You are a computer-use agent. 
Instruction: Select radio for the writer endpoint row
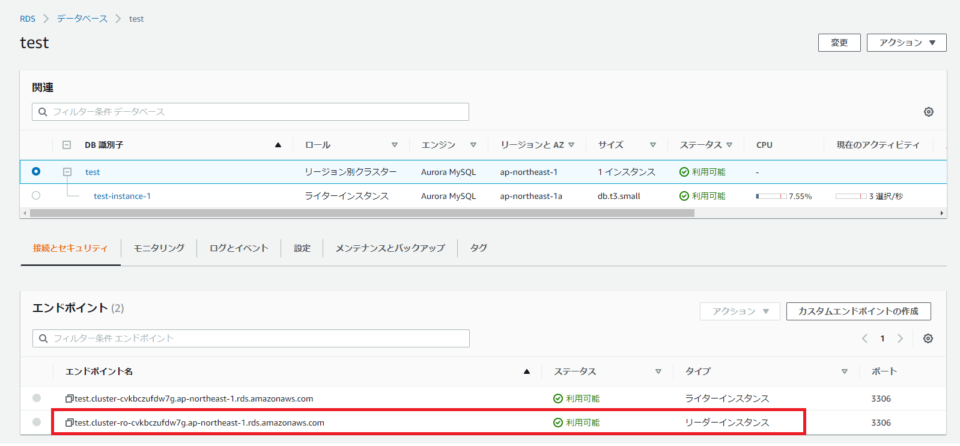click(x=37, y=398)
